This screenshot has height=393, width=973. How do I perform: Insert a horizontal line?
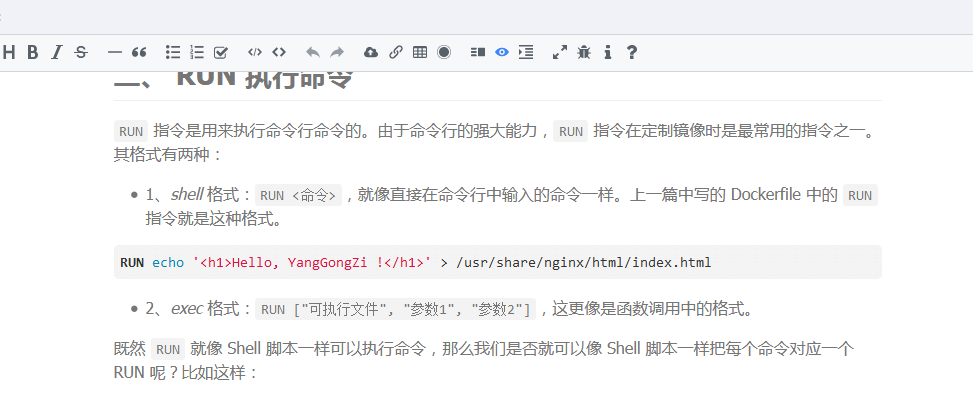(x=114, y=53)
